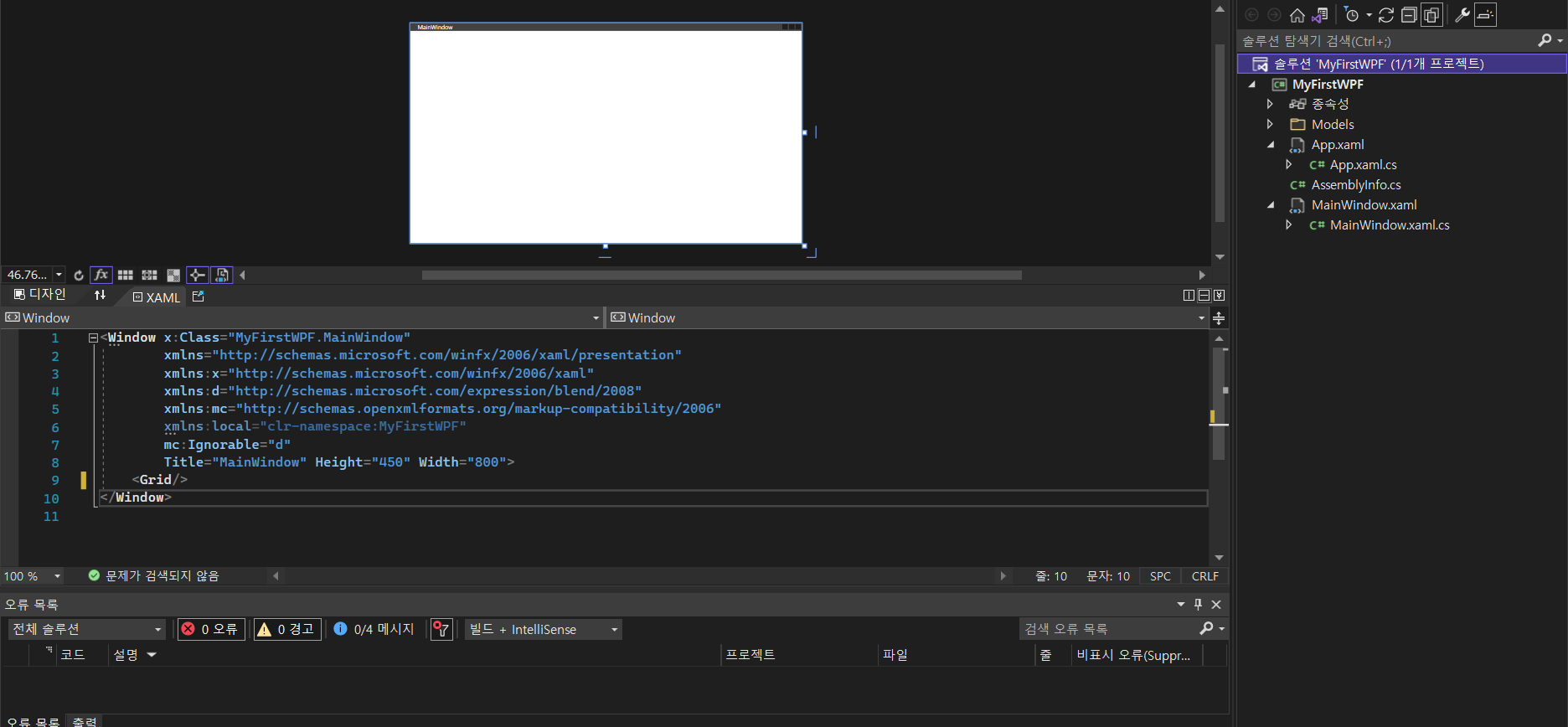Toggle snap to snaplines icon
This screenshot has height=727, width=1568.
198,275
